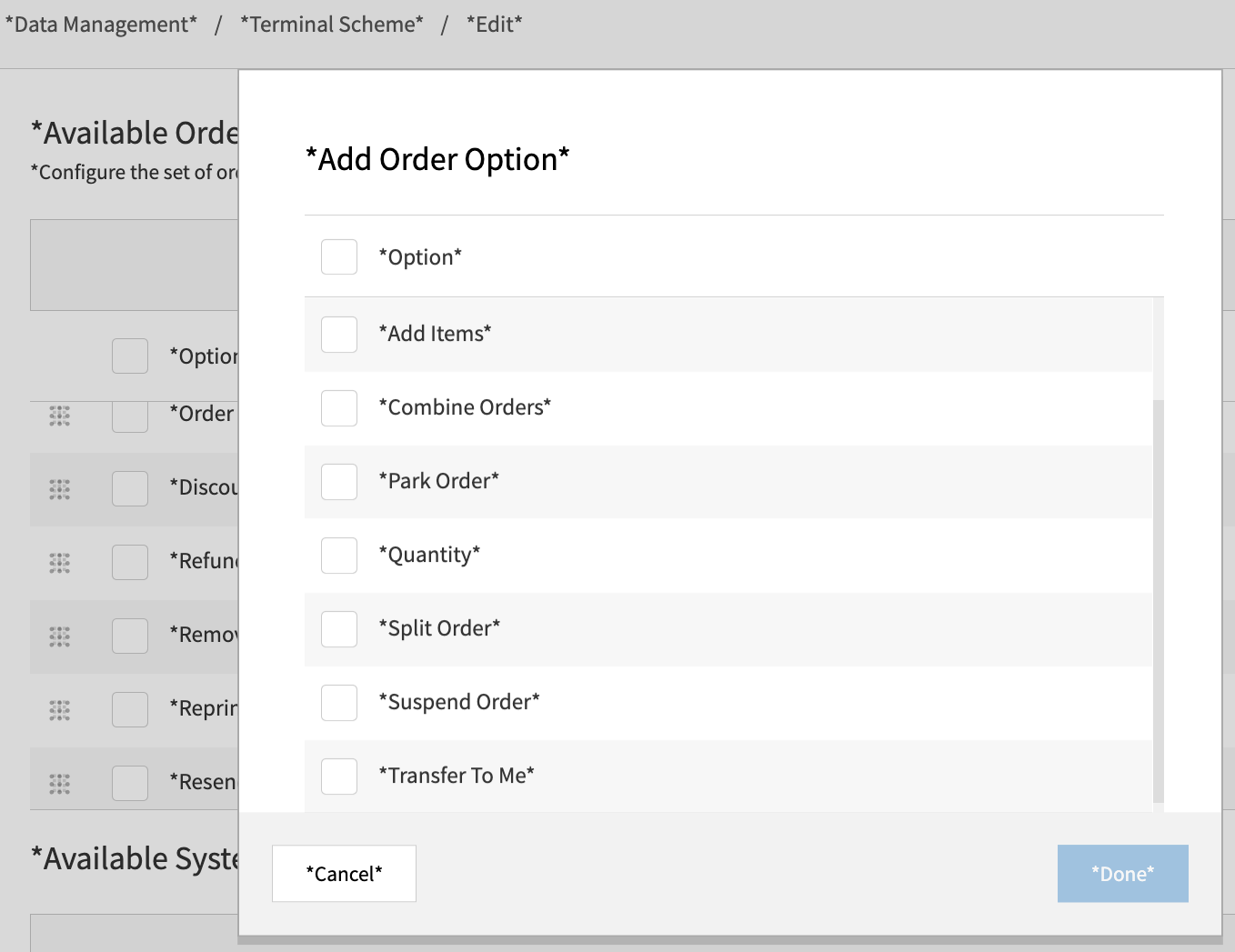This screenshot has width=1235, height=952.
Task: Check the Add Items checkbox
Action: 338,334
